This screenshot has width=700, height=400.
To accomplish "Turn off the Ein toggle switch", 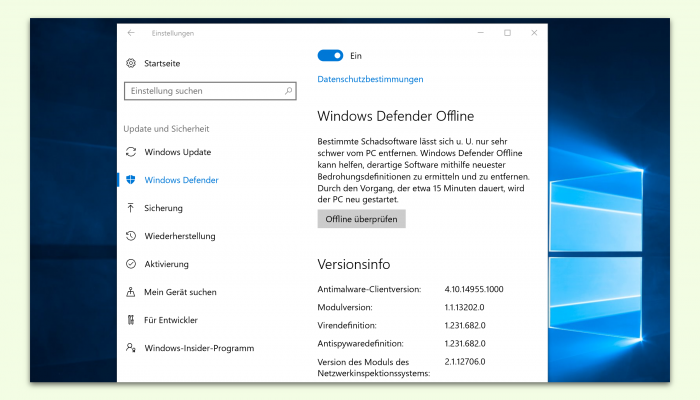I will coord(330,55).
